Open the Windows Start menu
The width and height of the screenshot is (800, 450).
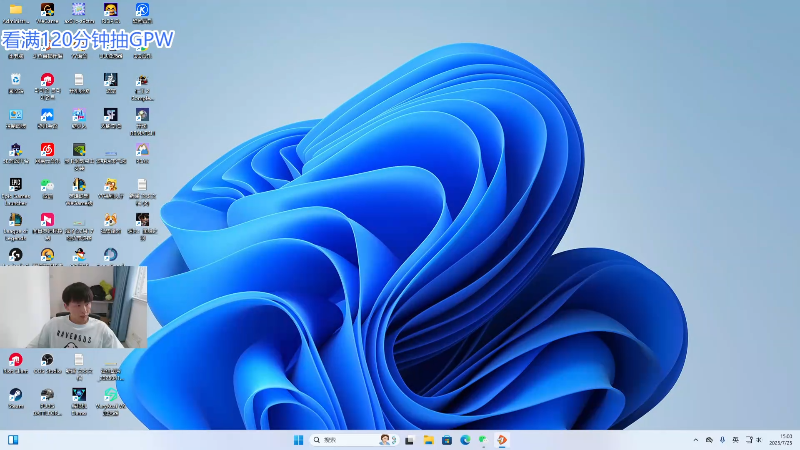point(298,440)
